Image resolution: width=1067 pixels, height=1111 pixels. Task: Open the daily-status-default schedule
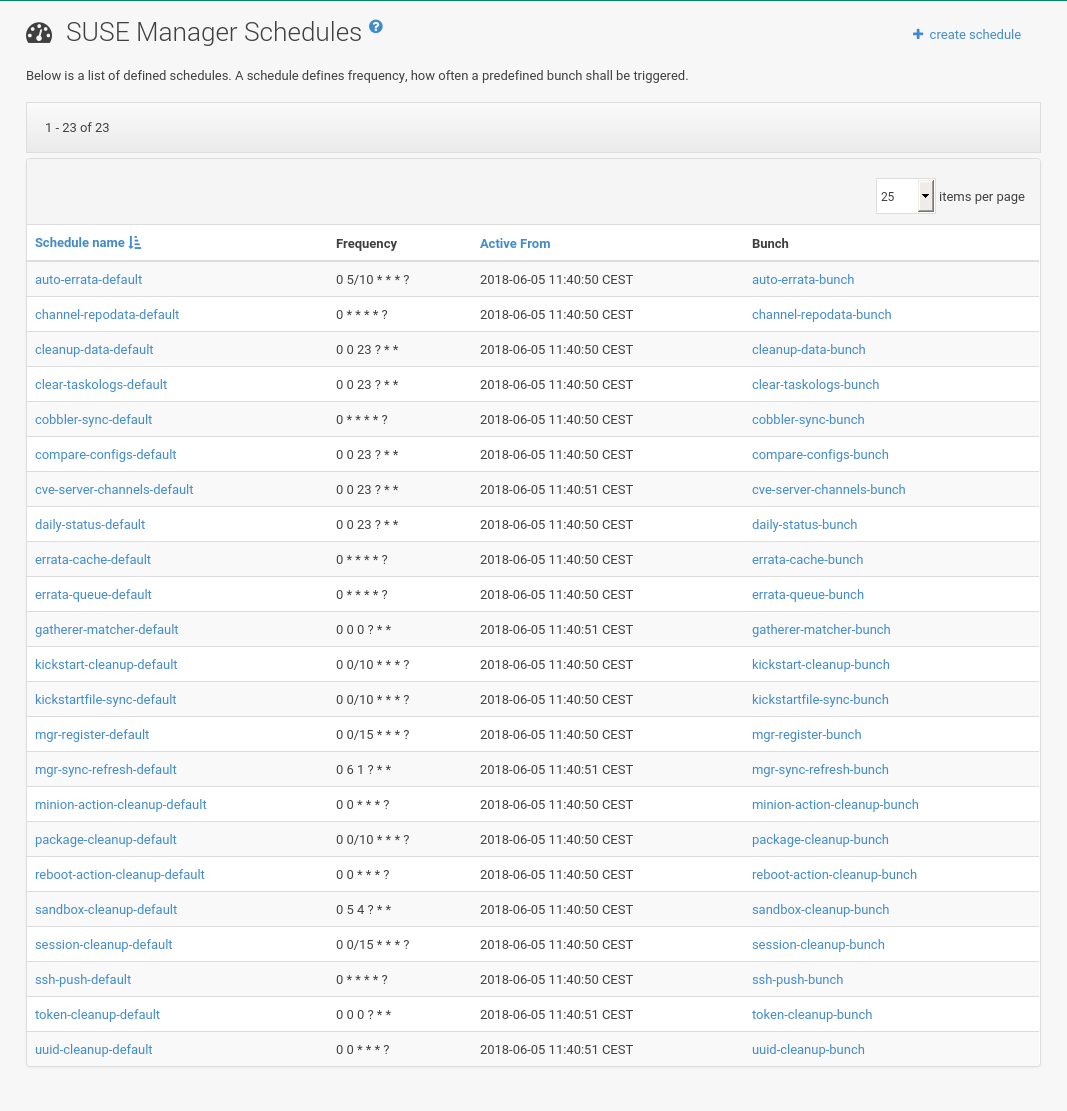[90, 524]
